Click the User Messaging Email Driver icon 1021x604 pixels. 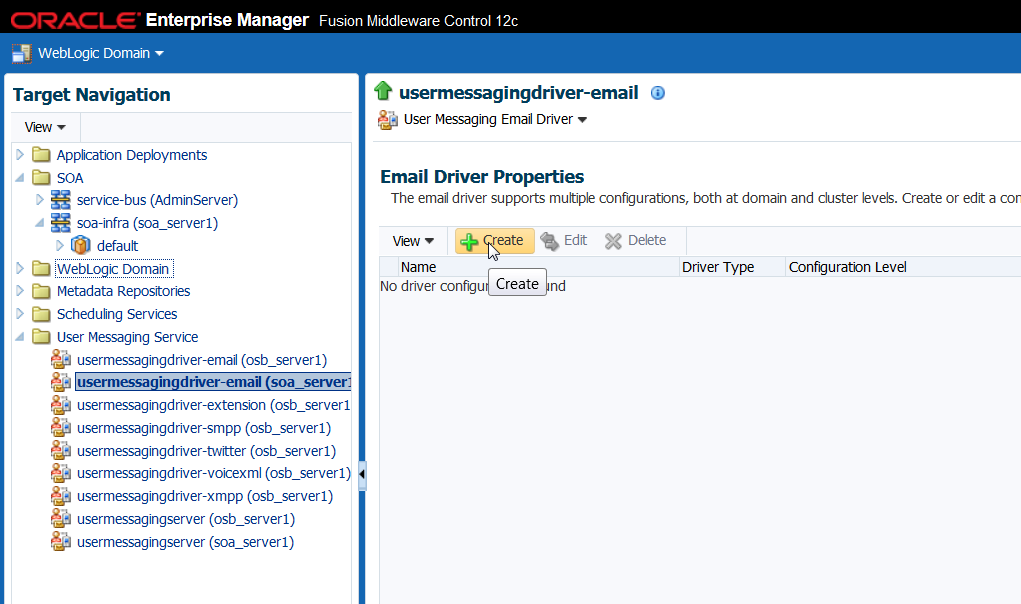pyautogui.click(x=388, y=120)
